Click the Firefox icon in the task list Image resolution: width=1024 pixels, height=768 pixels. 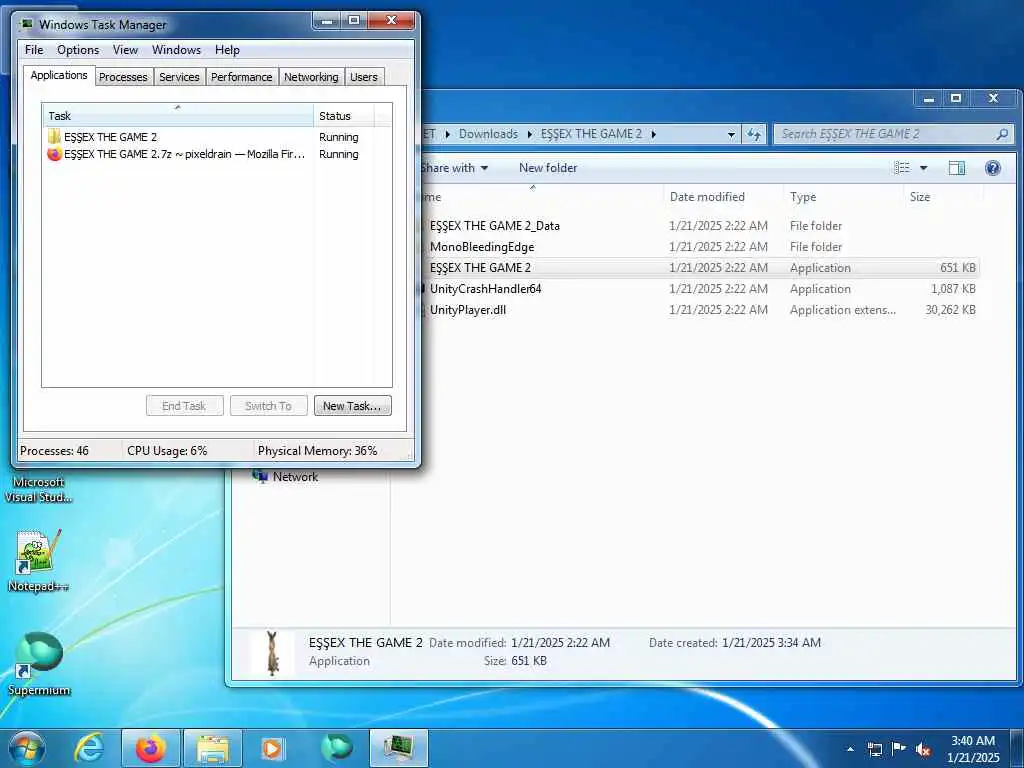[54, 154]
